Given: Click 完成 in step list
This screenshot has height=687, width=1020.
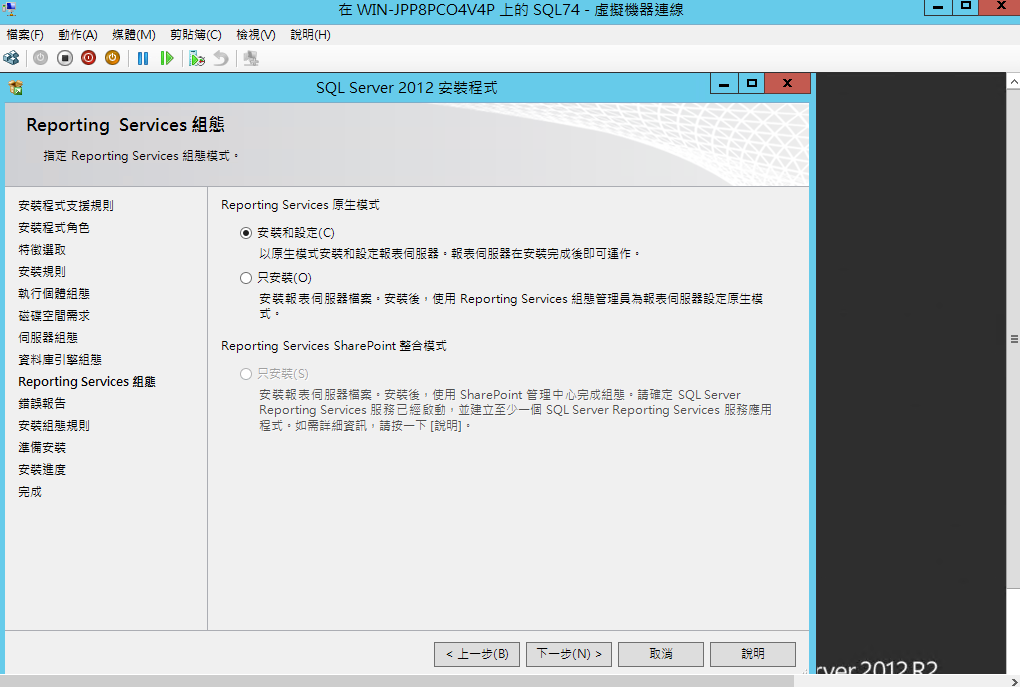Looking at the screenshot, I should [x=30, y=492].
